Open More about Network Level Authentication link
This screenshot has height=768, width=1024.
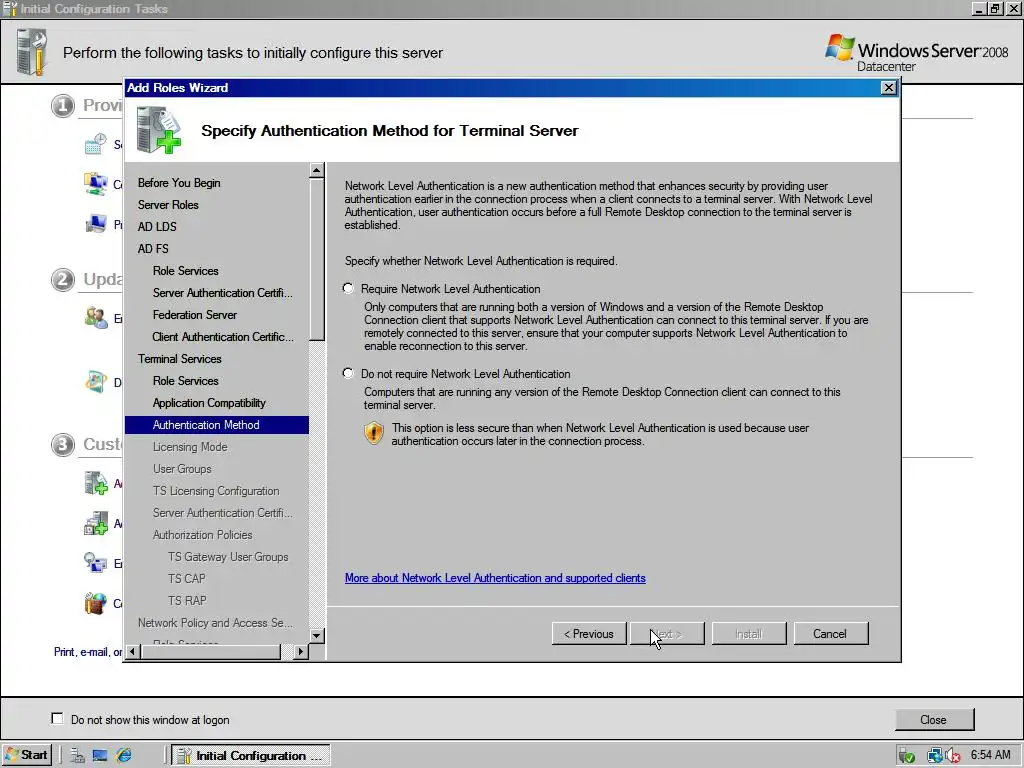tap(495, 578)
